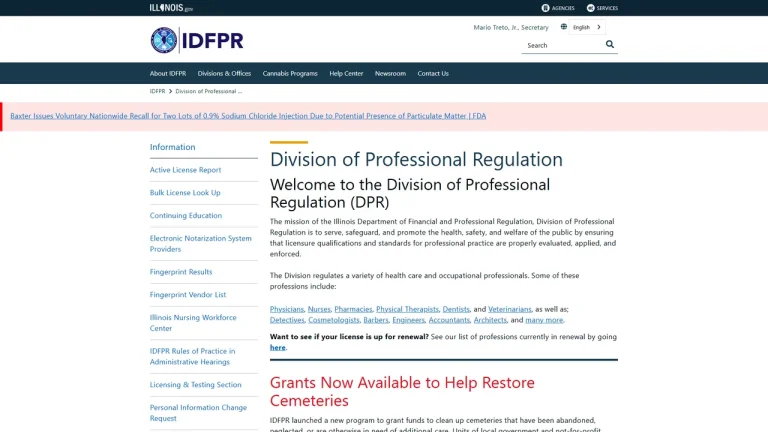Click the IDFPR seal logo
This screenshot has width=768, height=432.
[164, 40]
